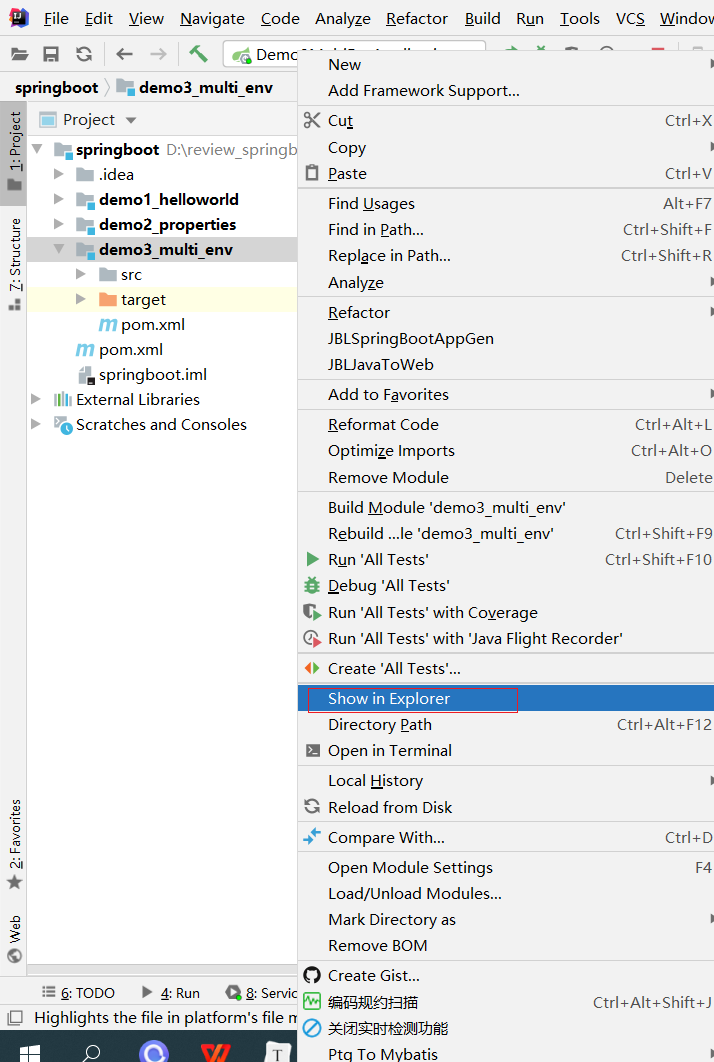Select the springboot.iml file in tree
The width and height of the screenshot is (714, 1062).
(152, 374)
